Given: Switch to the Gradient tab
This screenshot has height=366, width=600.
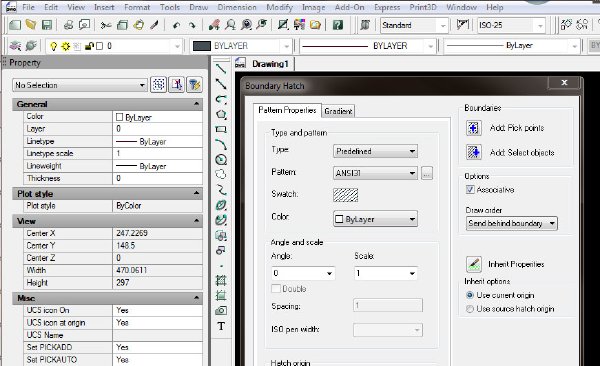Looking at the screenshot, I should [x=338, y=111].
